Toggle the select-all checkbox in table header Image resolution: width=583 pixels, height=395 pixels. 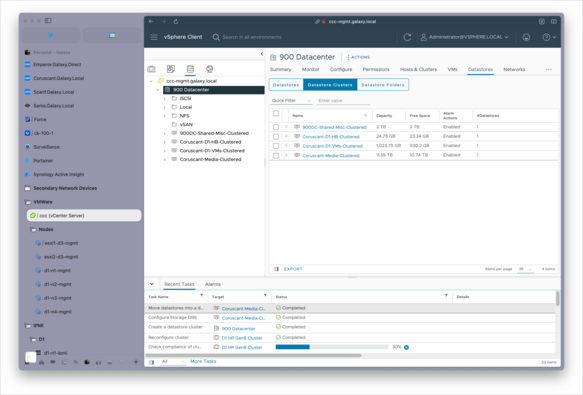pyautogui.click(x=276, y=114)
